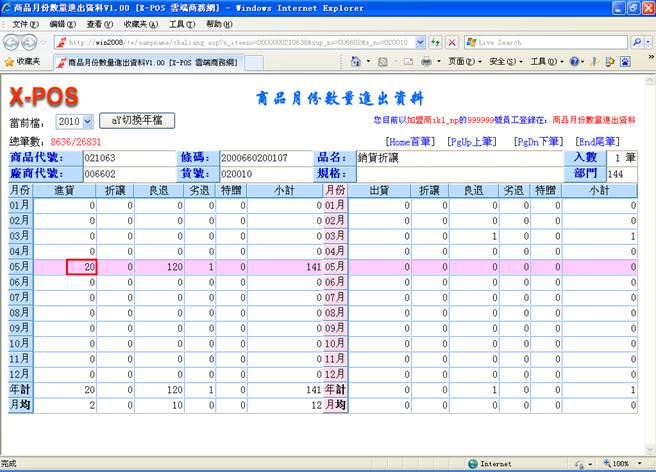
Task: Open the 工具(T) menu in menu bar
Action: pyautogui.click(x=181, y=24)
